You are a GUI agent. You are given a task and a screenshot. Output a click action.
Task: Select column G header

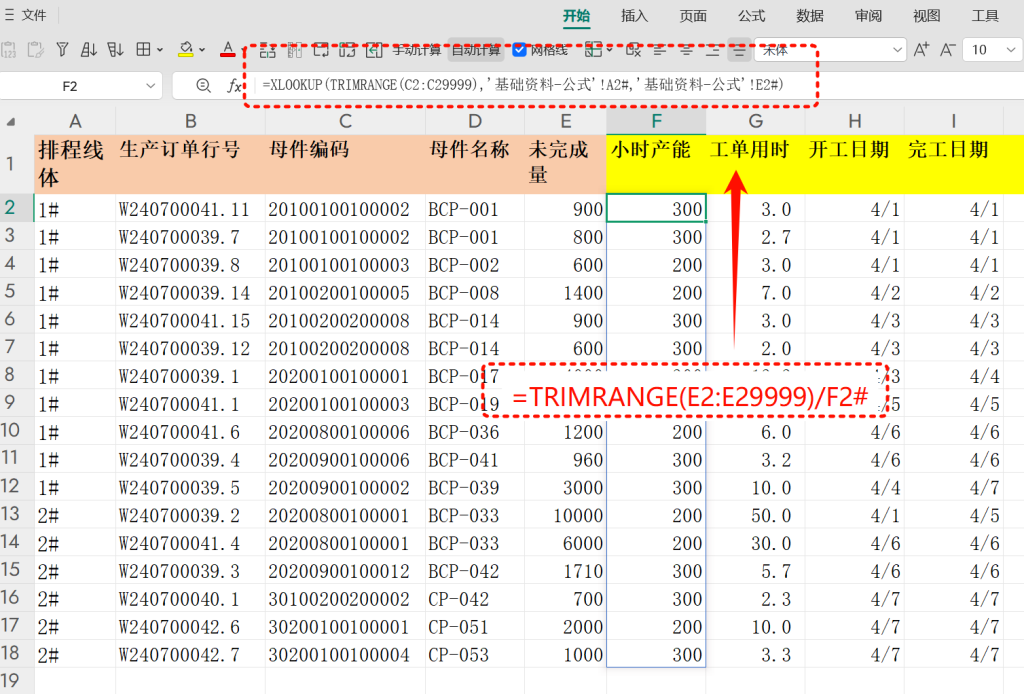756,121
